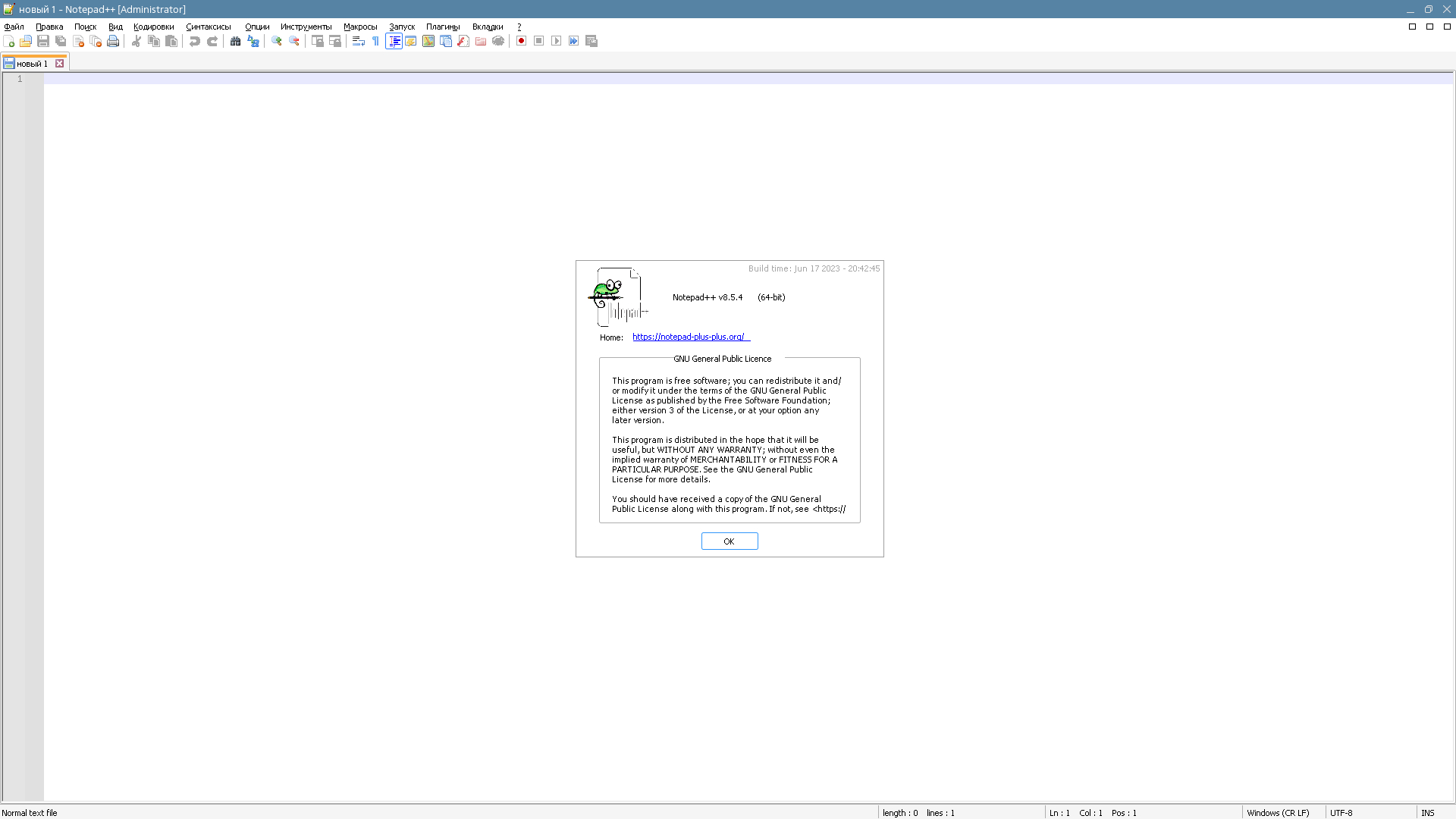
Task: Start macro recording with red dot icon
Action: click(x=522, y=41)
